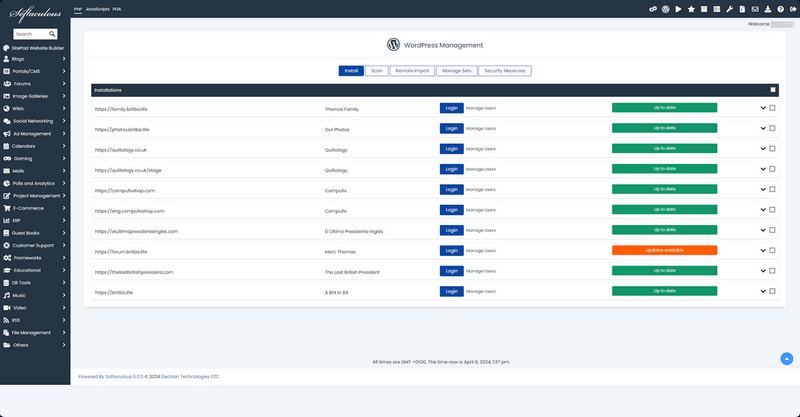Screen dimensions: 800x417
Task: Open settings wrench icon in top bar
Action: point(729,9)
